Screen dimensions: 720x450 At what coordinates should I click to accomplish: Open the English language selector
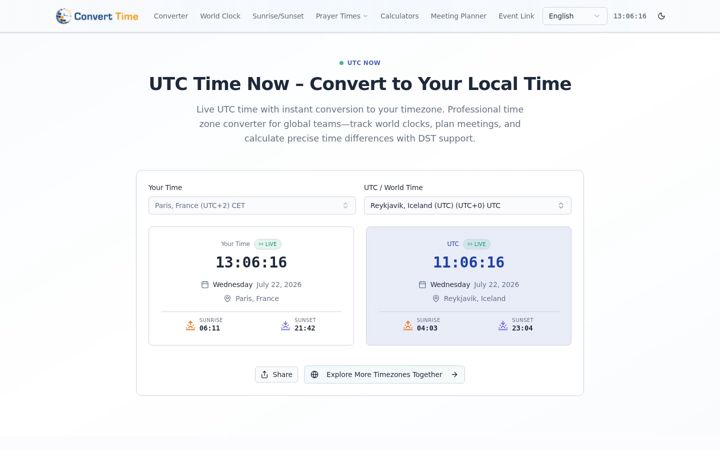574,16
